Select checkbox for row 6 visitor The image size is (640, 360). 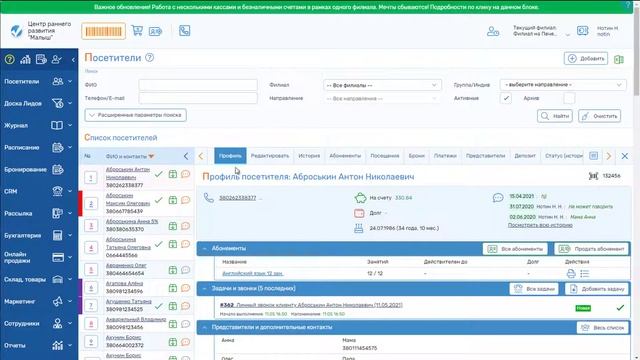point(91,288)
